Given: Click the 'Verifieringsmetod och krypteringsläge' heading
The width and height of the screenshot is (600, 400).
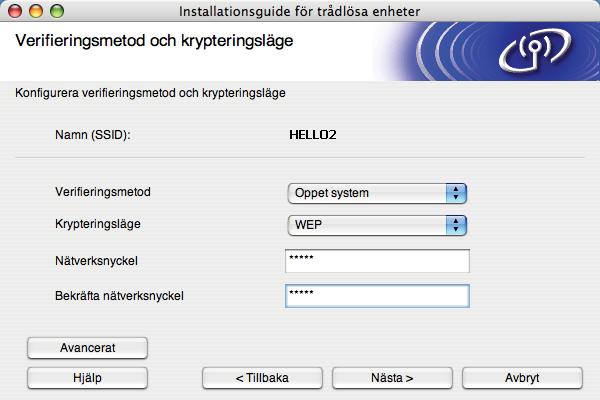Looking at the screenshot, I should click(154, 41).
